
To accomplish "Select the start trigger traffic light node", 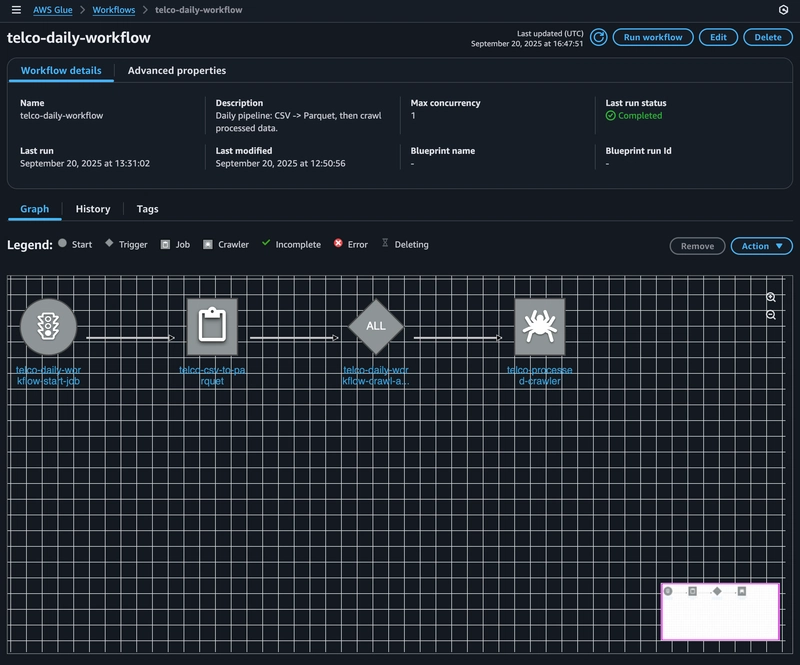I will click(48, 326).
